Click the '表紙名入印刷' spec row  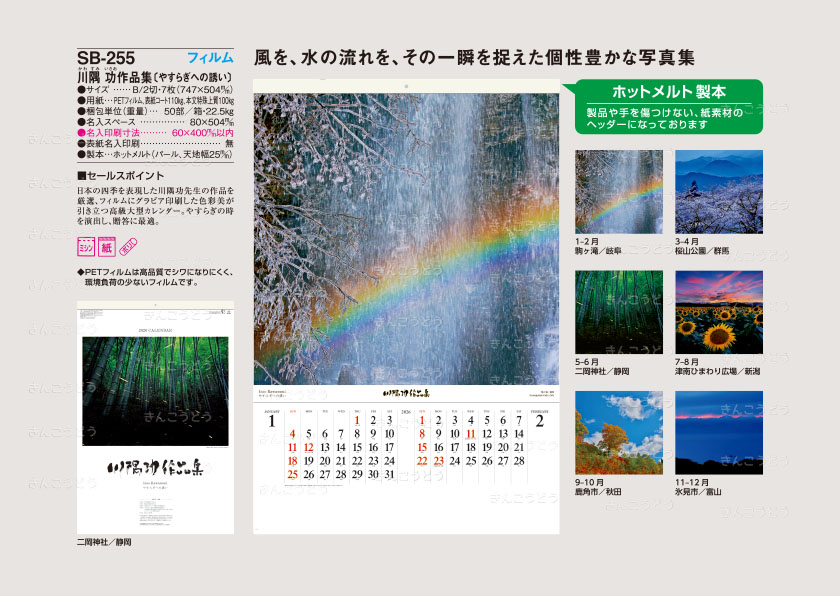[155, 143]
